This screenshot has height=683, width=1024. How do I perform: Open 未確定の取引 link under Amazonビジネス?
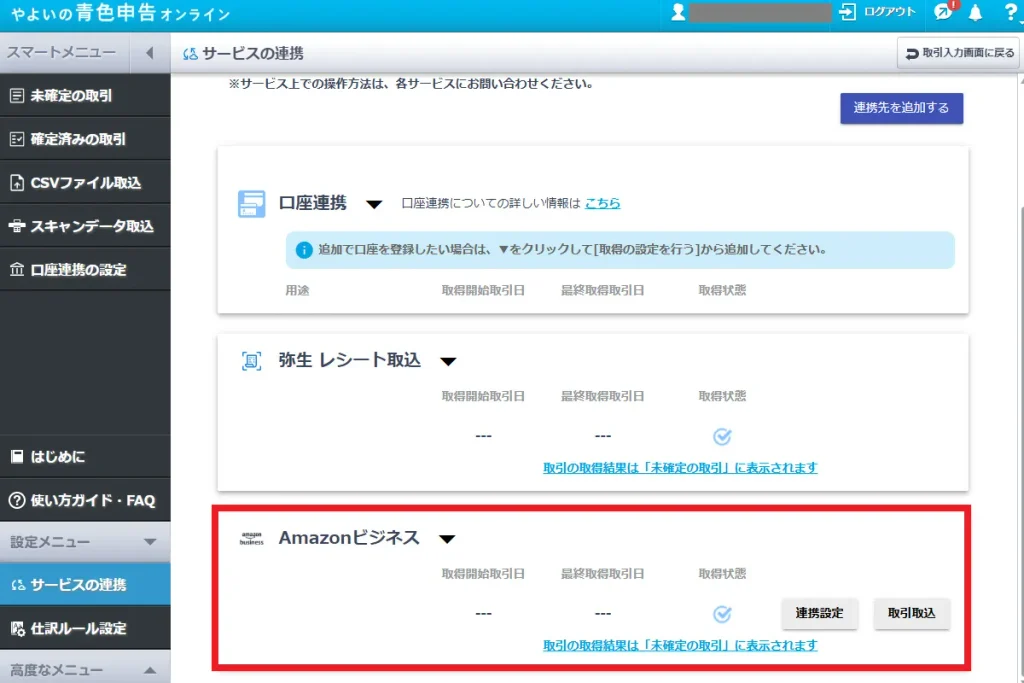pyautogui.click(x=680, y=646)
